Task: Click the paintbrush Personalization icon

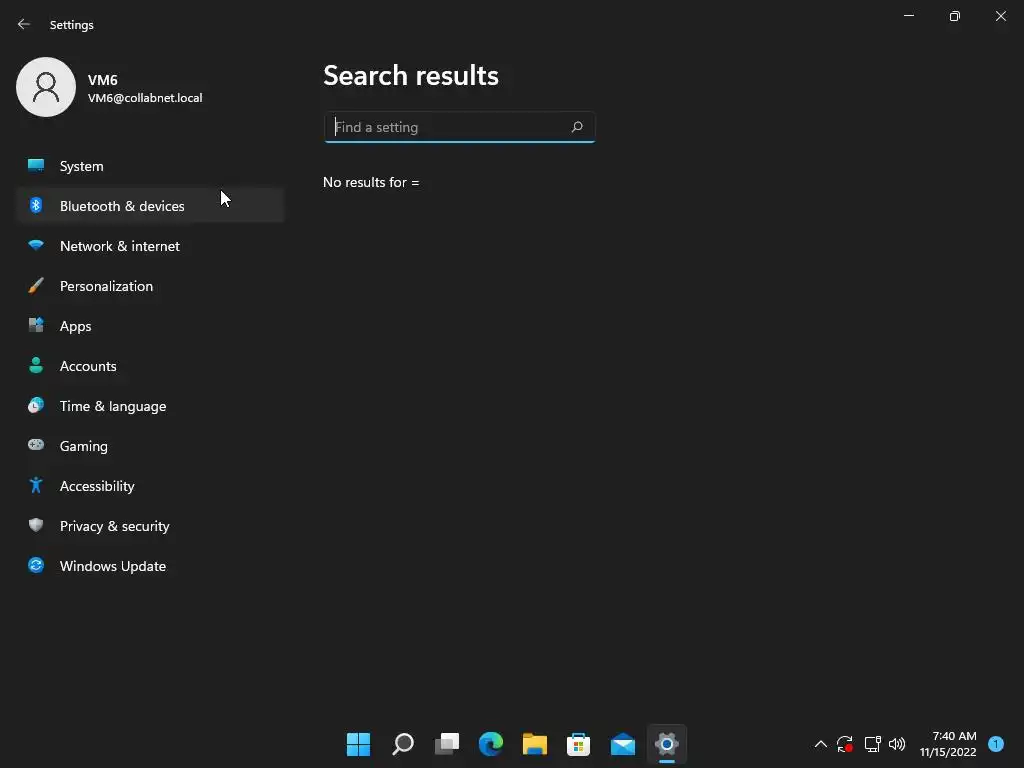Action: tap(36, 285)
